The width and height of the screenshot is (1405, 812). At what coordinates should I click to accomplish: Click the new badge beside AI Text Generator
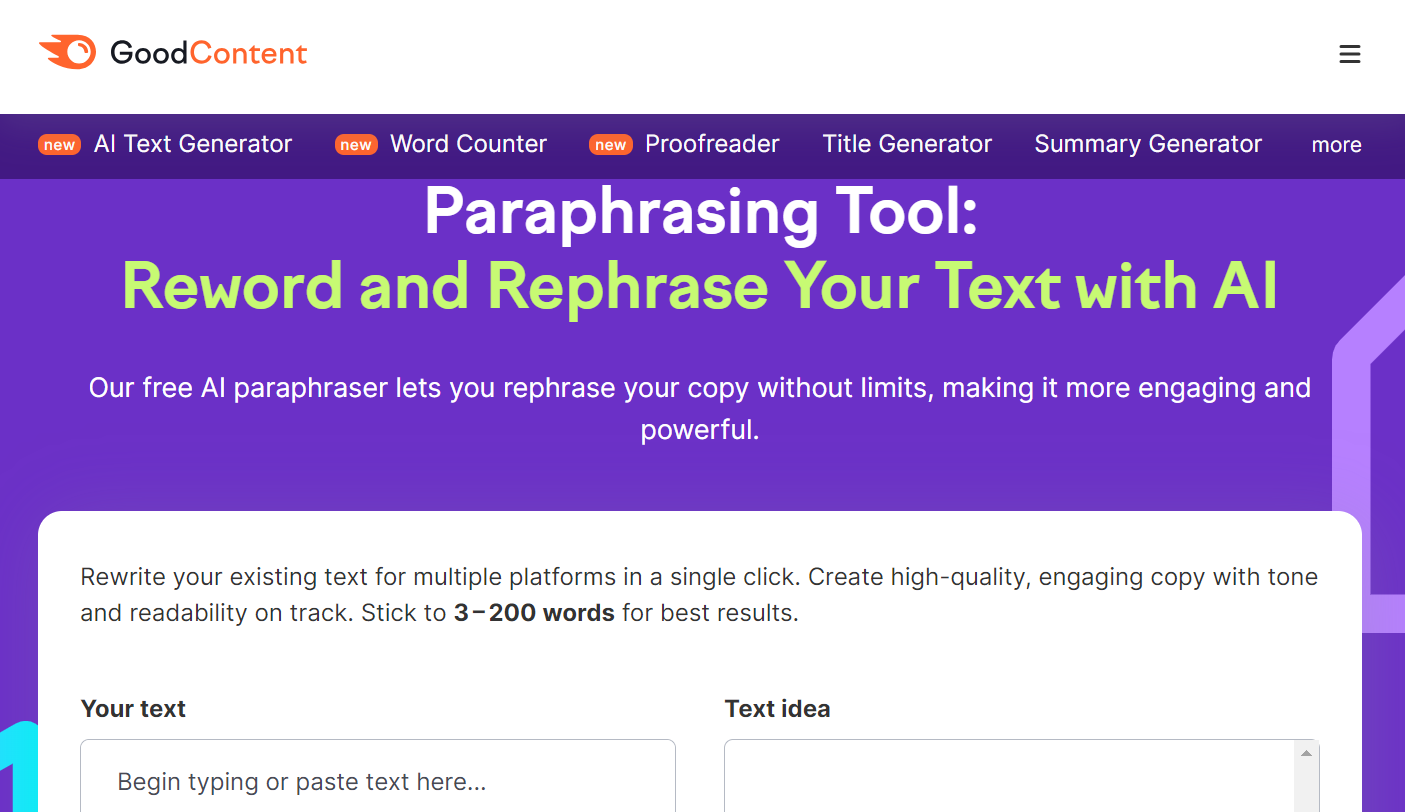59,145
